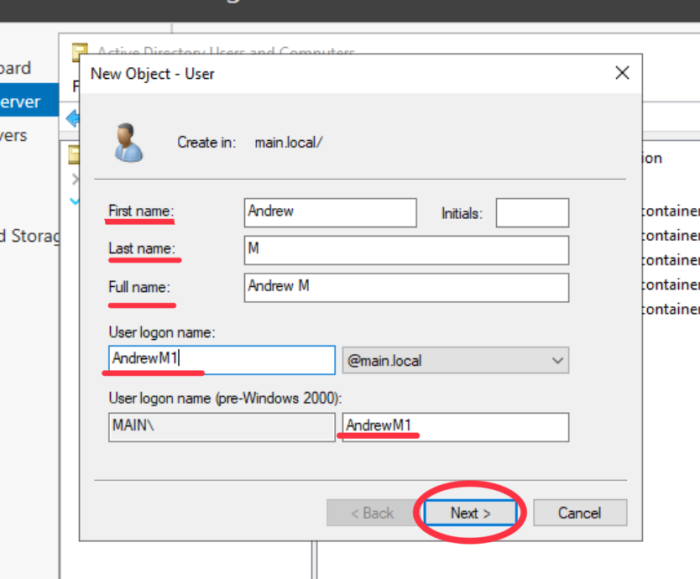The image size is (700, 579).
Task: Click the Next > button
Action: tap(470, 513)
